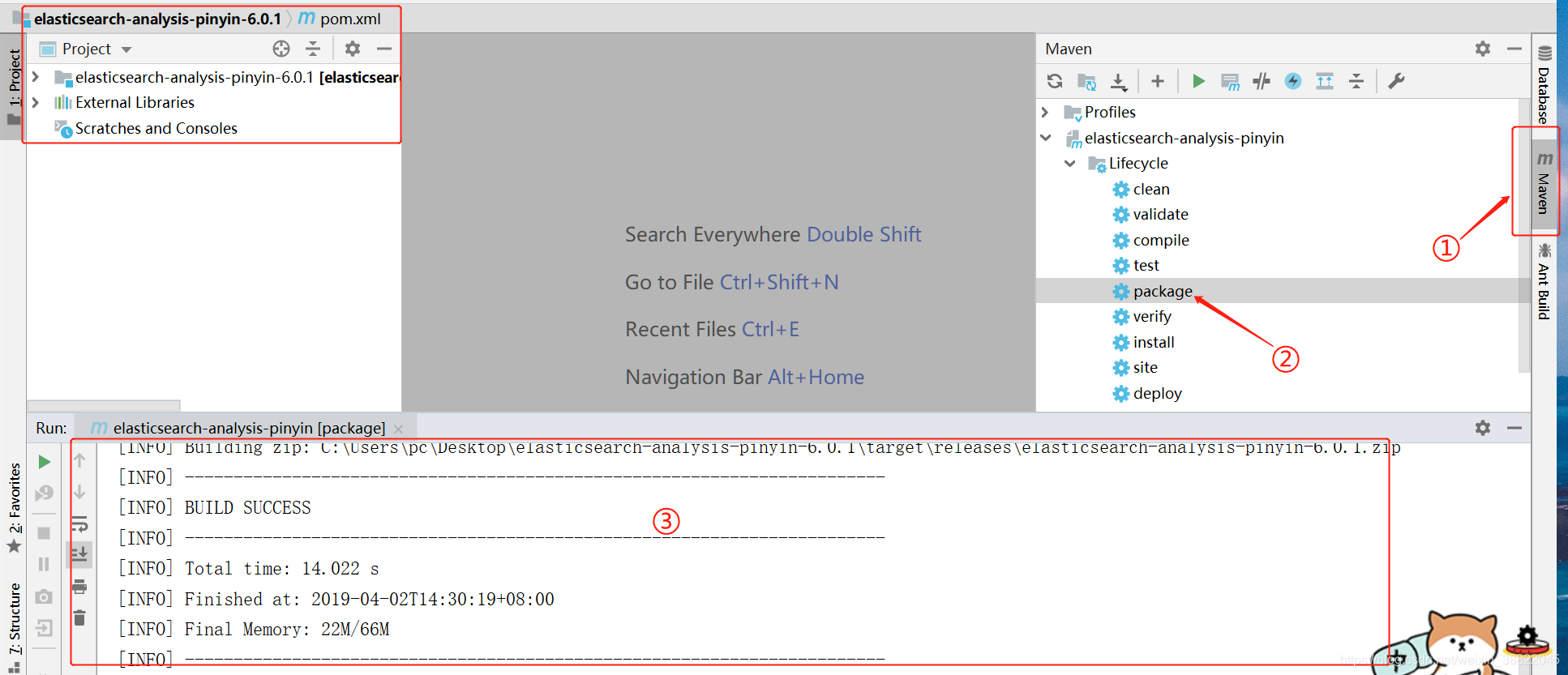
Task: Stop the running process
Action: coord(45,533)
